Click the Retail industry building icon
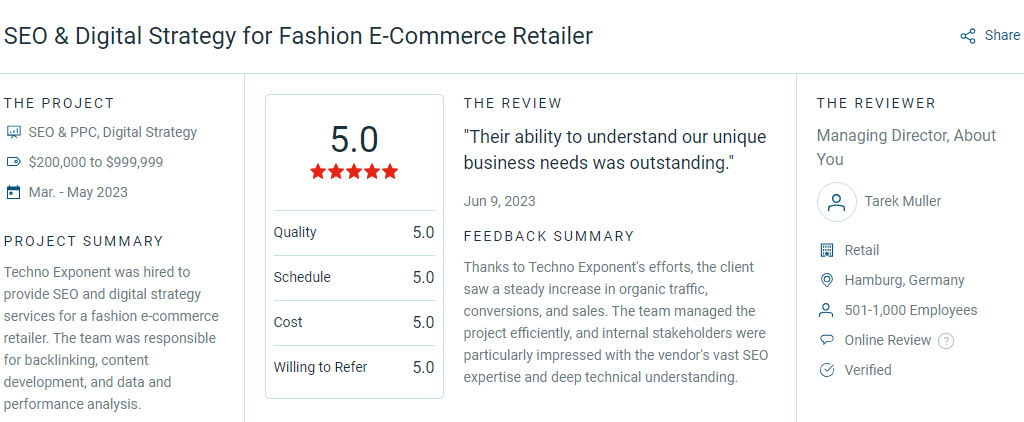This screenshot has width=1024, height=422. (827, 250)
